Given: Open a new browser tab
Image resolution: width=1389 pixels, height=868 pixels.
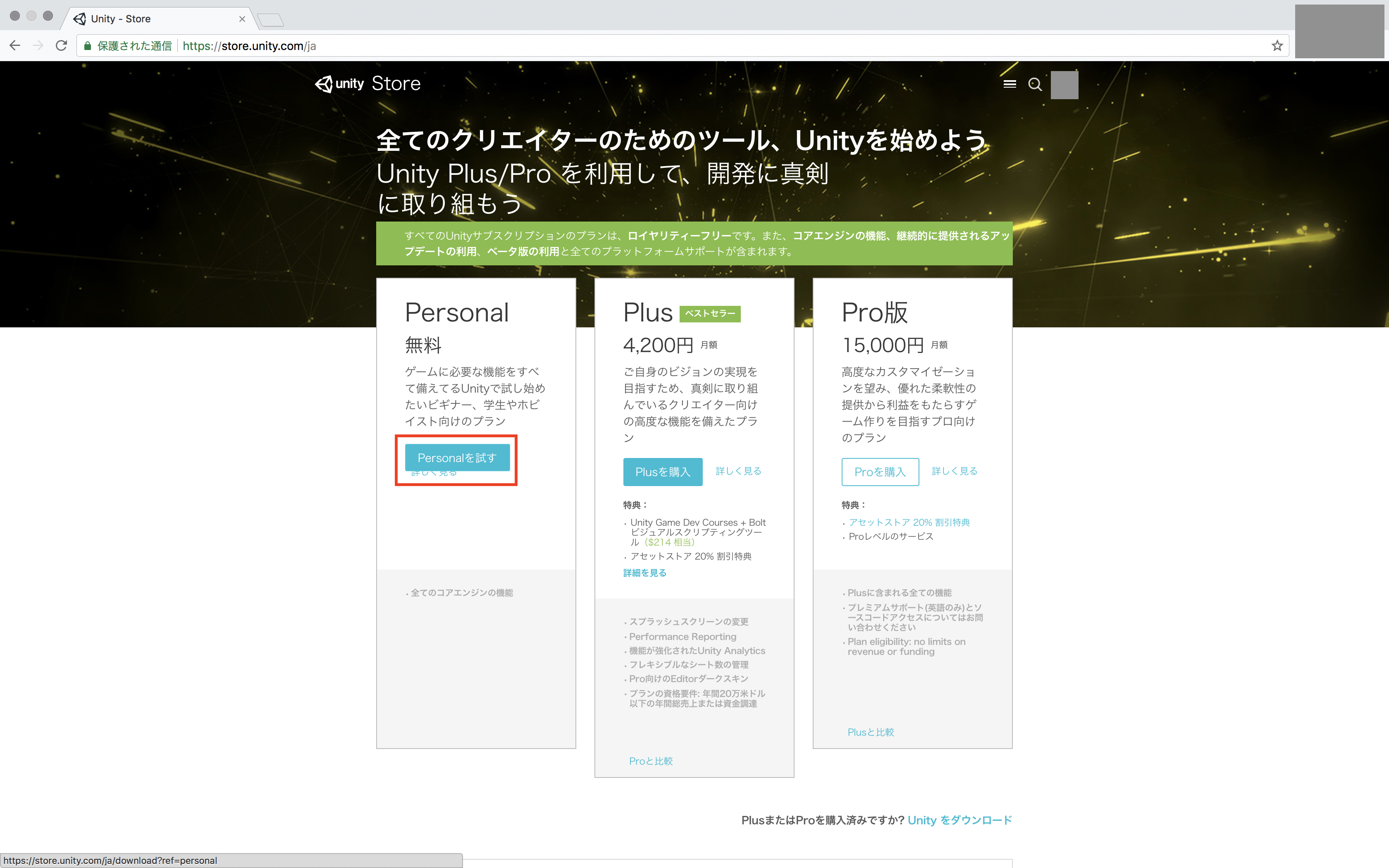Looking at the screenshot, I should (x=271, y=20).
